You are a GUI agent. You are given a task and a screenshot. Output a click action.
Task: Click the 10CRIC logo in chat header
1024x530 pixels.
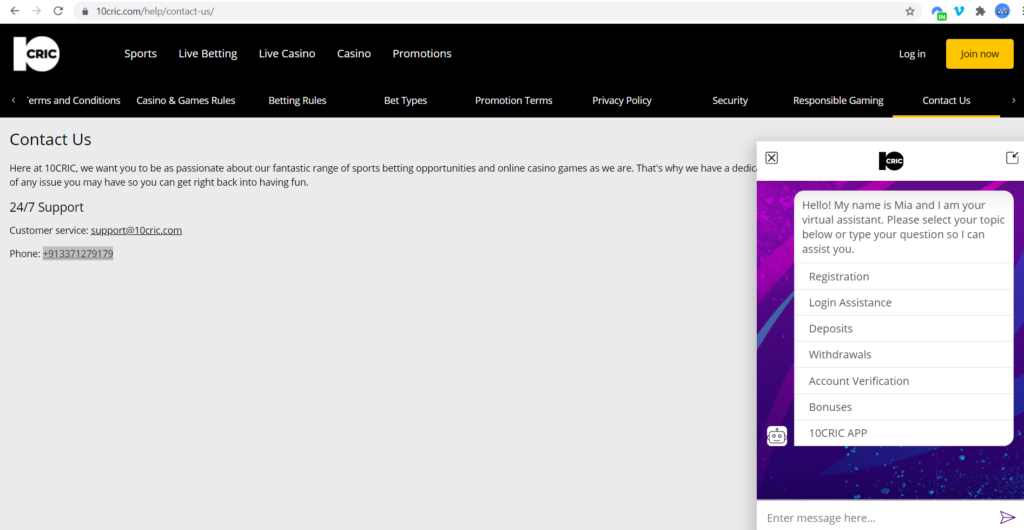click(x=891, y=161)
